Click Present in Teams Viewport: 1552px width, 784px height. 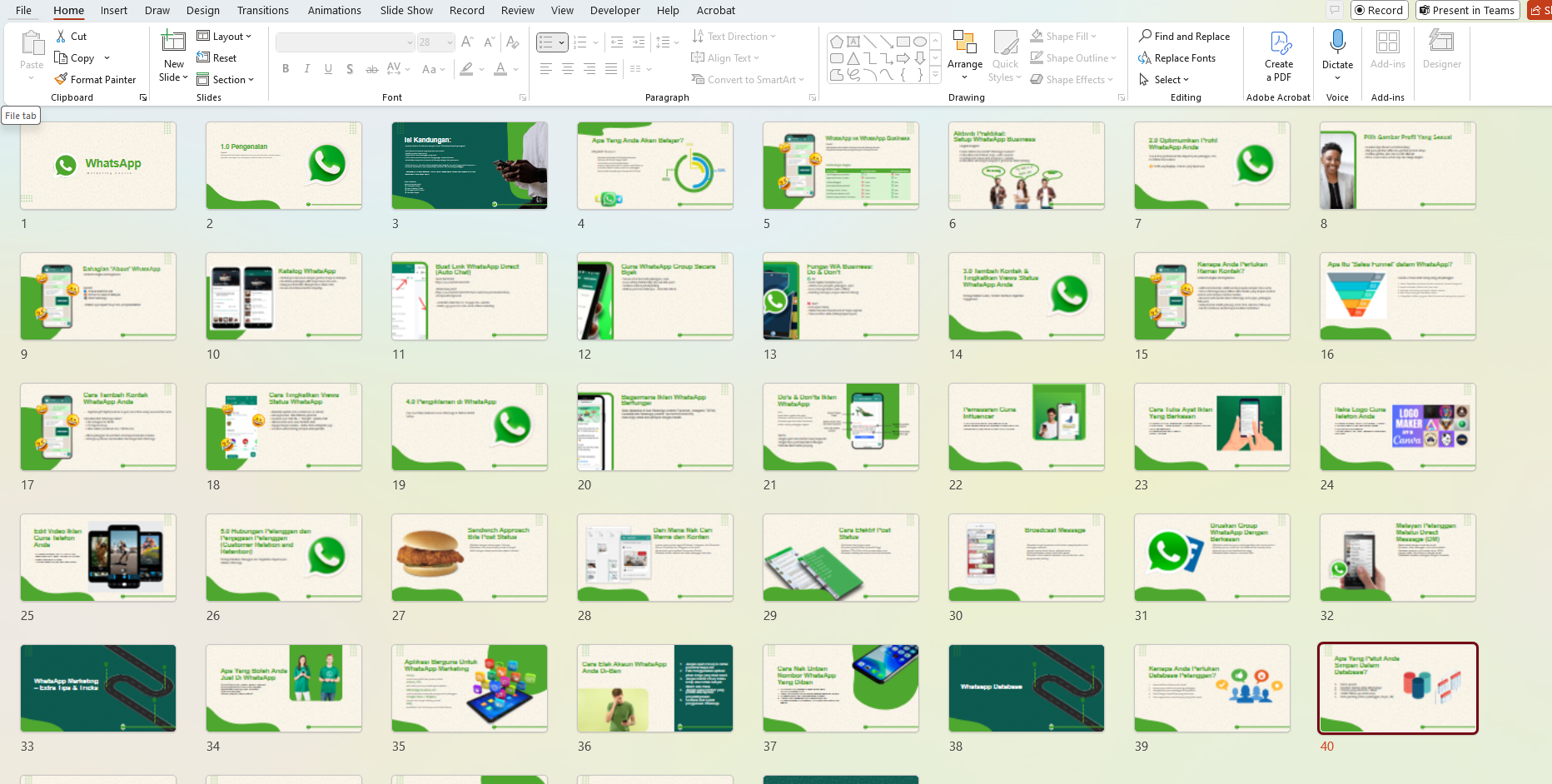coord(1467,10)
